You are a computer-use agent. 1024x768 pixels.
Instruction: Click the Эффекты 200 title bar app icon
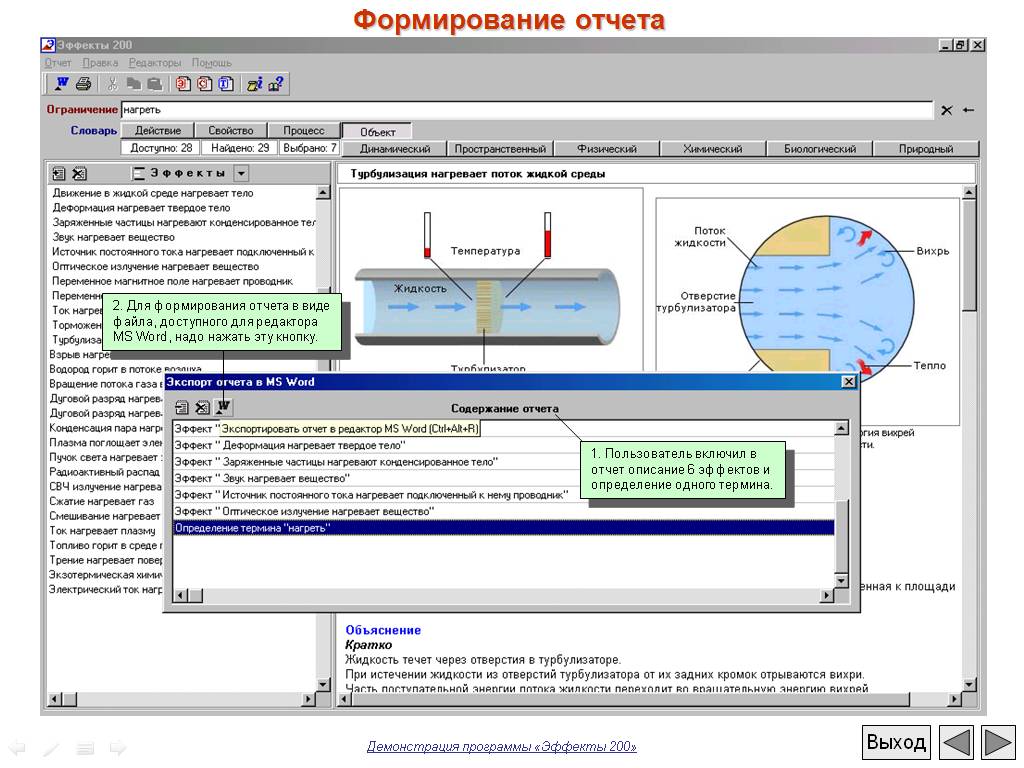[48, 45]
